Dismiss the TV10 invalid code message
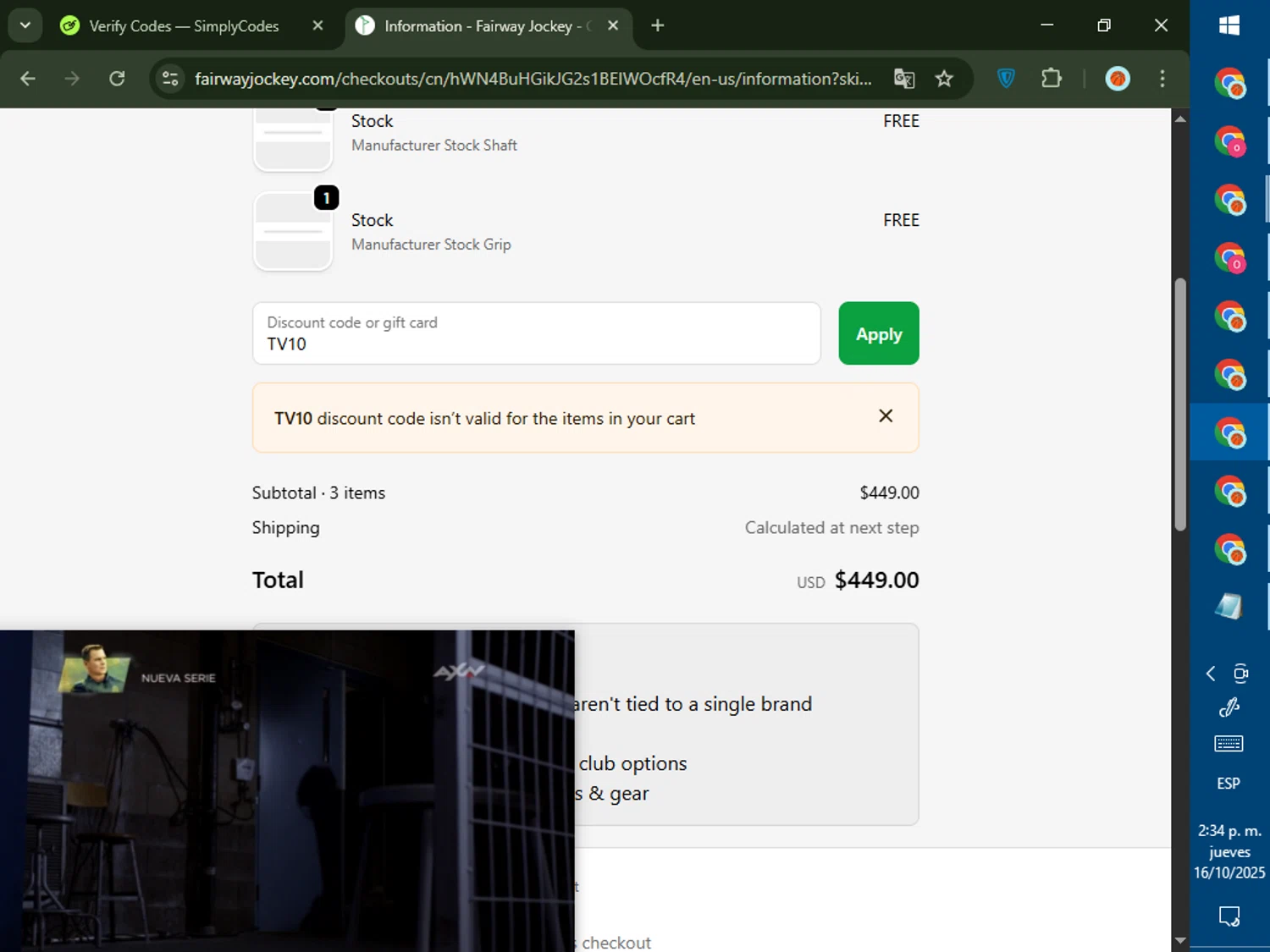Viewport: 1270px width, 952px height. (886, 415)
